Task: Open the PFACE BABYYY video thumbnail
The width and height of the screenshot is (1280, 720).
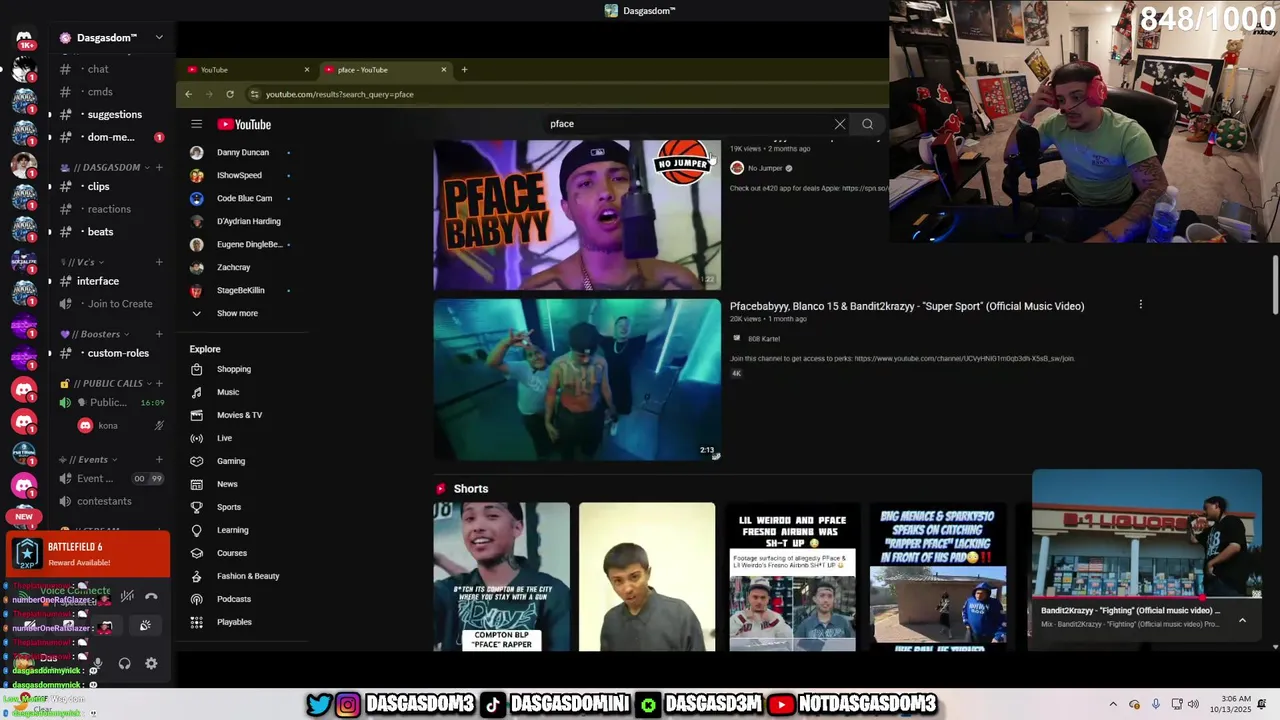Action: tap(577, 215)
